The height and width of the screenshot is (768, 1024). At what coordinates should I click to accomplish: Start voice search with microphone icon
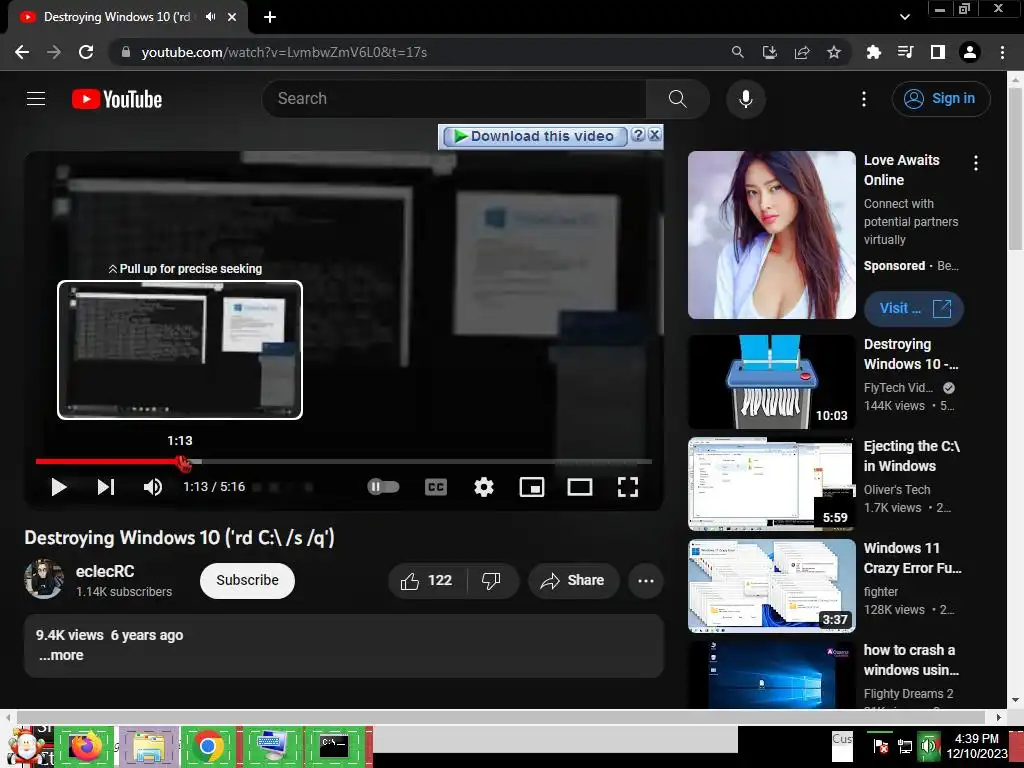point(746,99)
